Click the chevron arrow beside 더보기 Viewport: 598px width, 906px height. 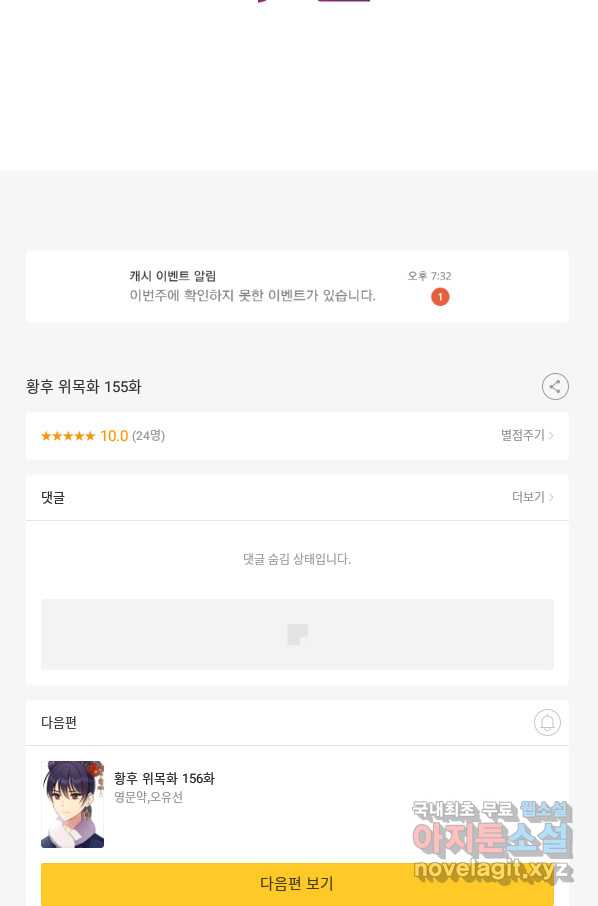[551, 497]
